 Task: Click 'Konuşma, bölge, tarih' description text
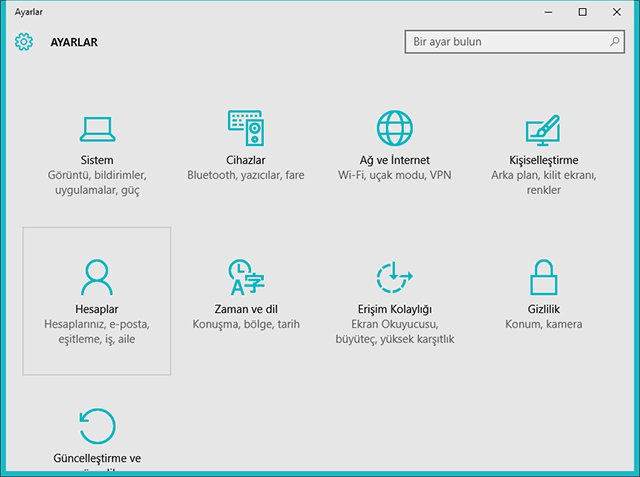246,324
